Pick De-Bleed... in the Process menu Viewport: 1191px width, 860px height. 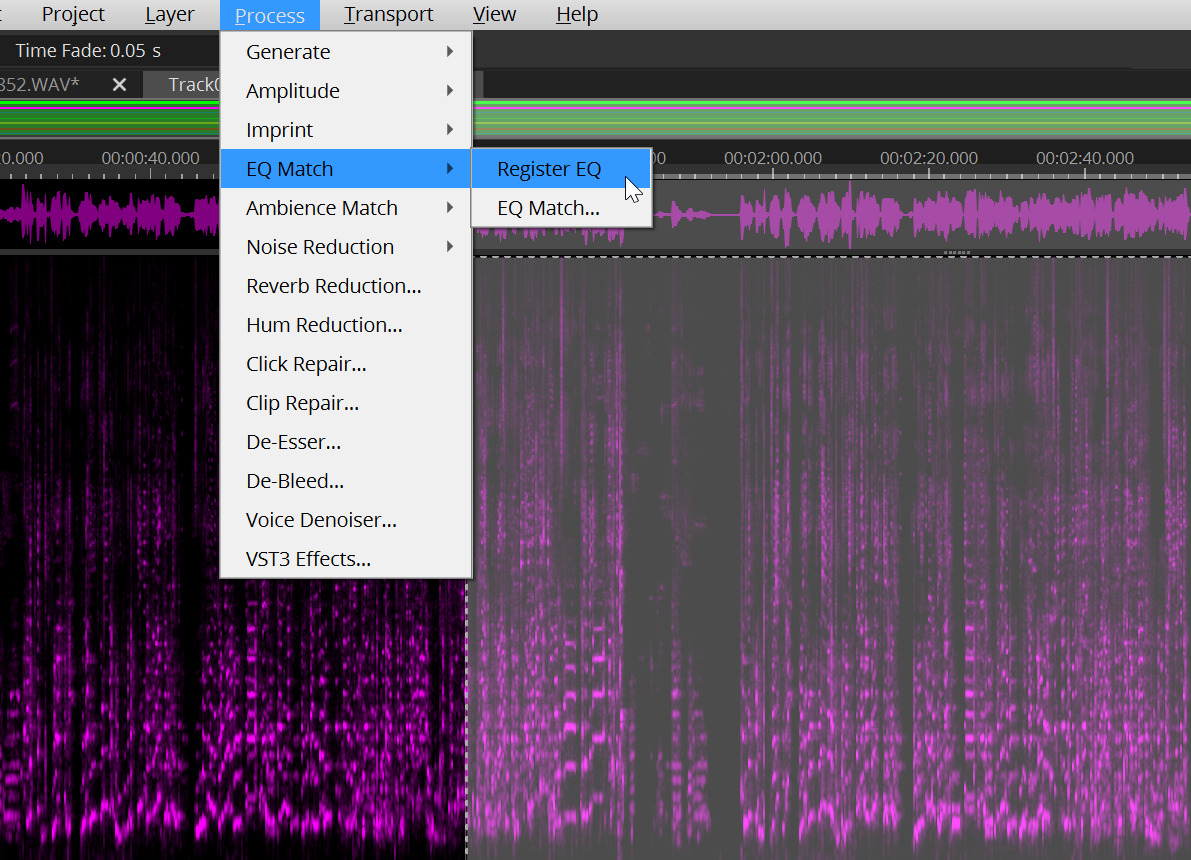[295, 481]
